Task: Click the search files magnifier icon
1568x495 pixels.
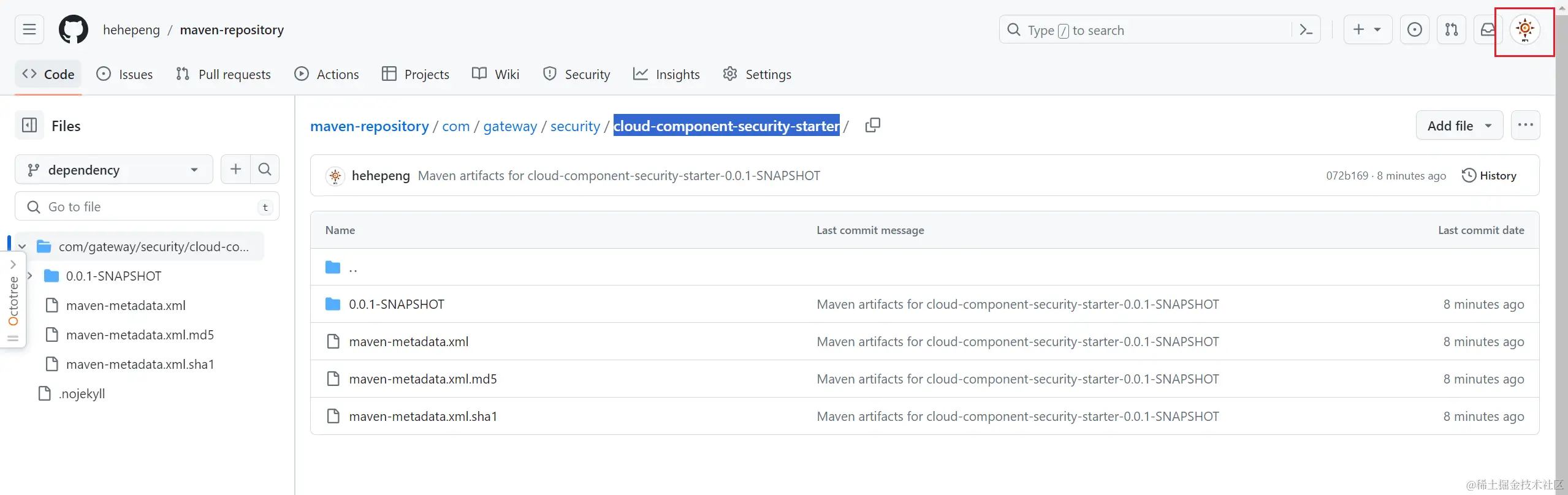Action: coord(265,169)
